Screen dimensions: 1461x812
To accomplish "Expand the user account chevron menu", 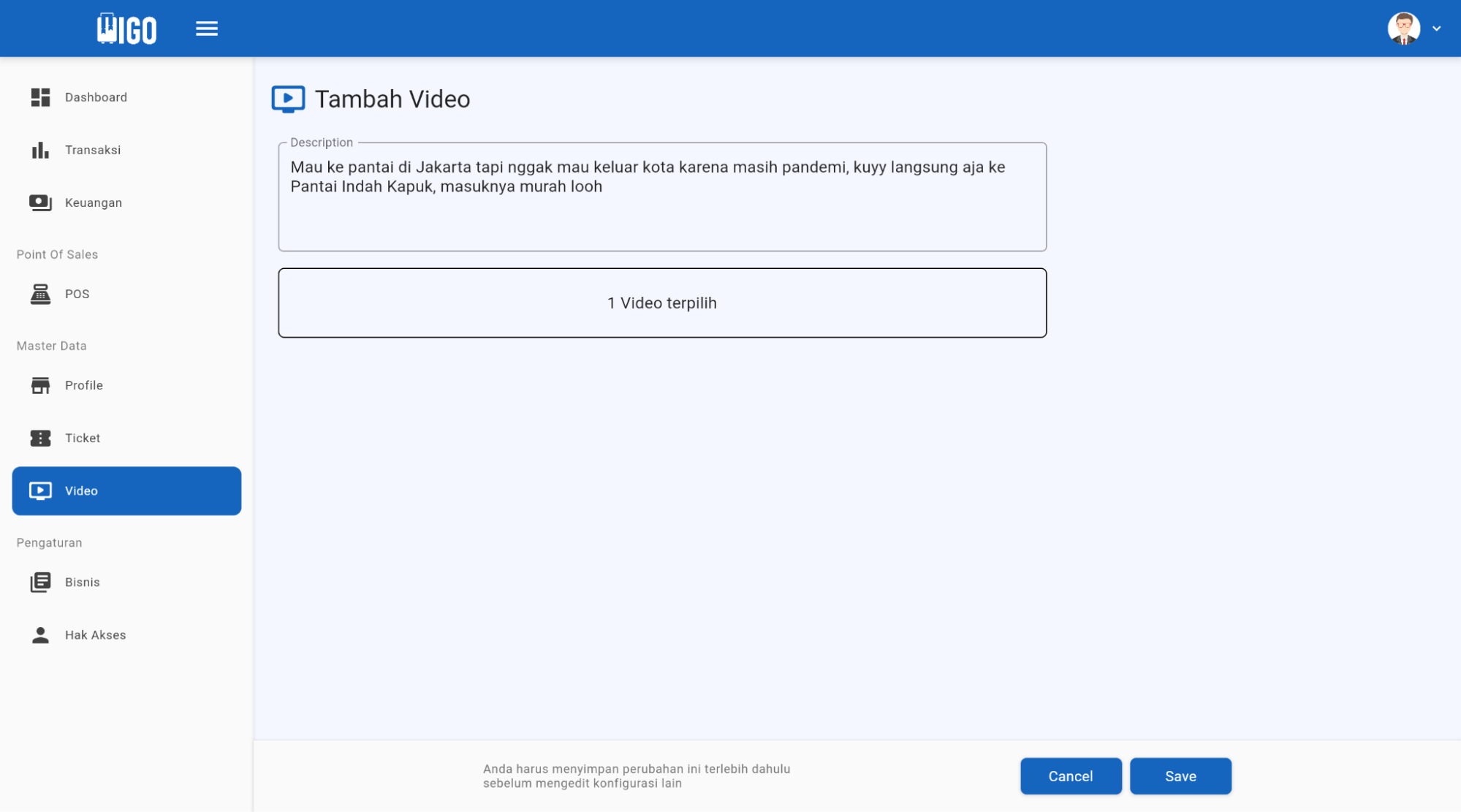I will (1436, 28).
